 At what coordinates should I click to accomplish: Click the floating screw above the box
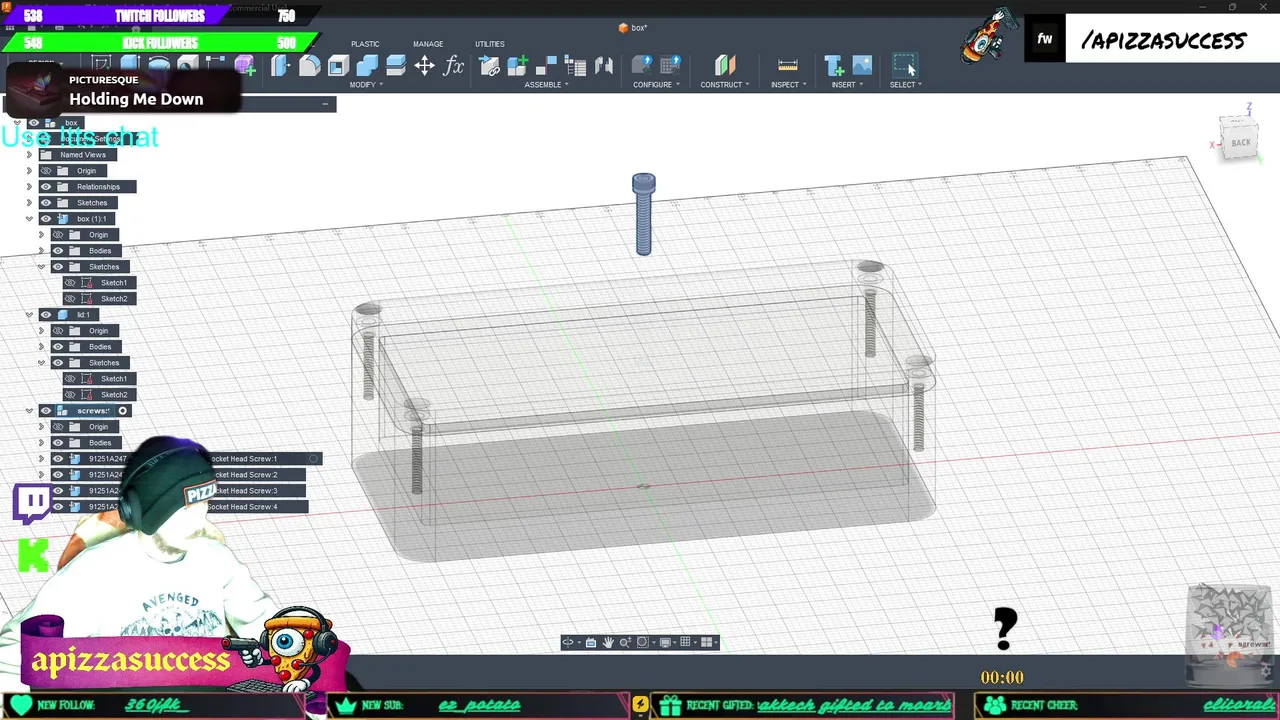coord(644,214)
